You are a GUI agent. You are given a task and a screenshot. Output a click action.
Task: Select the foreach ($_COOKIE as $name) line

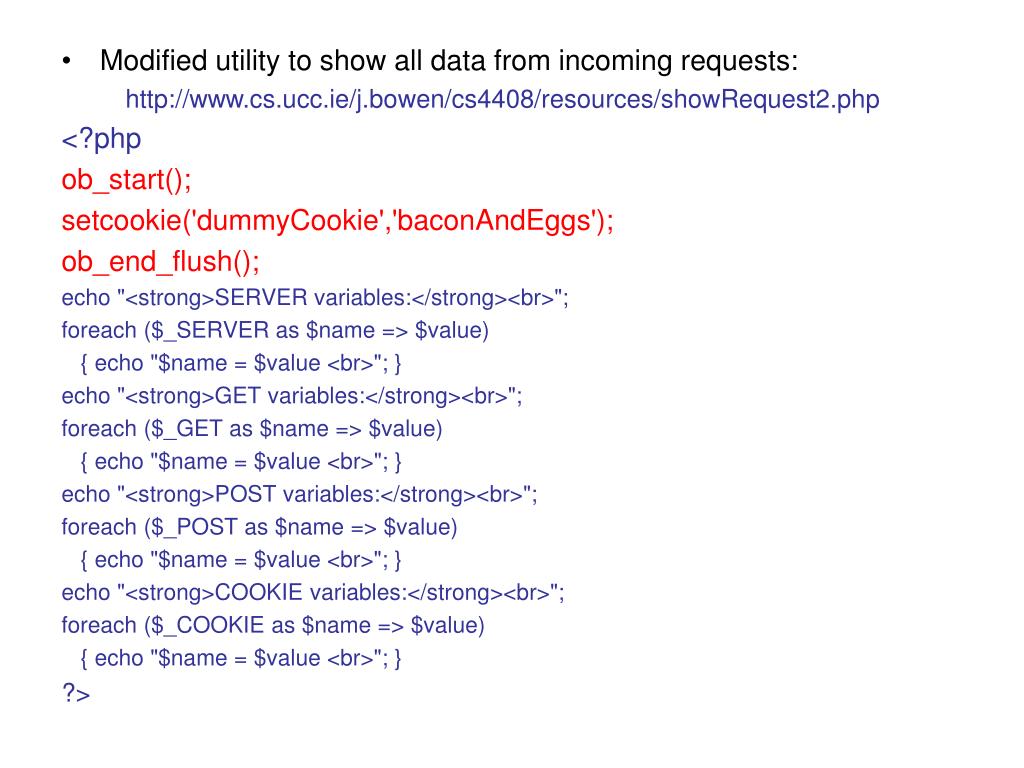[273, 626]
